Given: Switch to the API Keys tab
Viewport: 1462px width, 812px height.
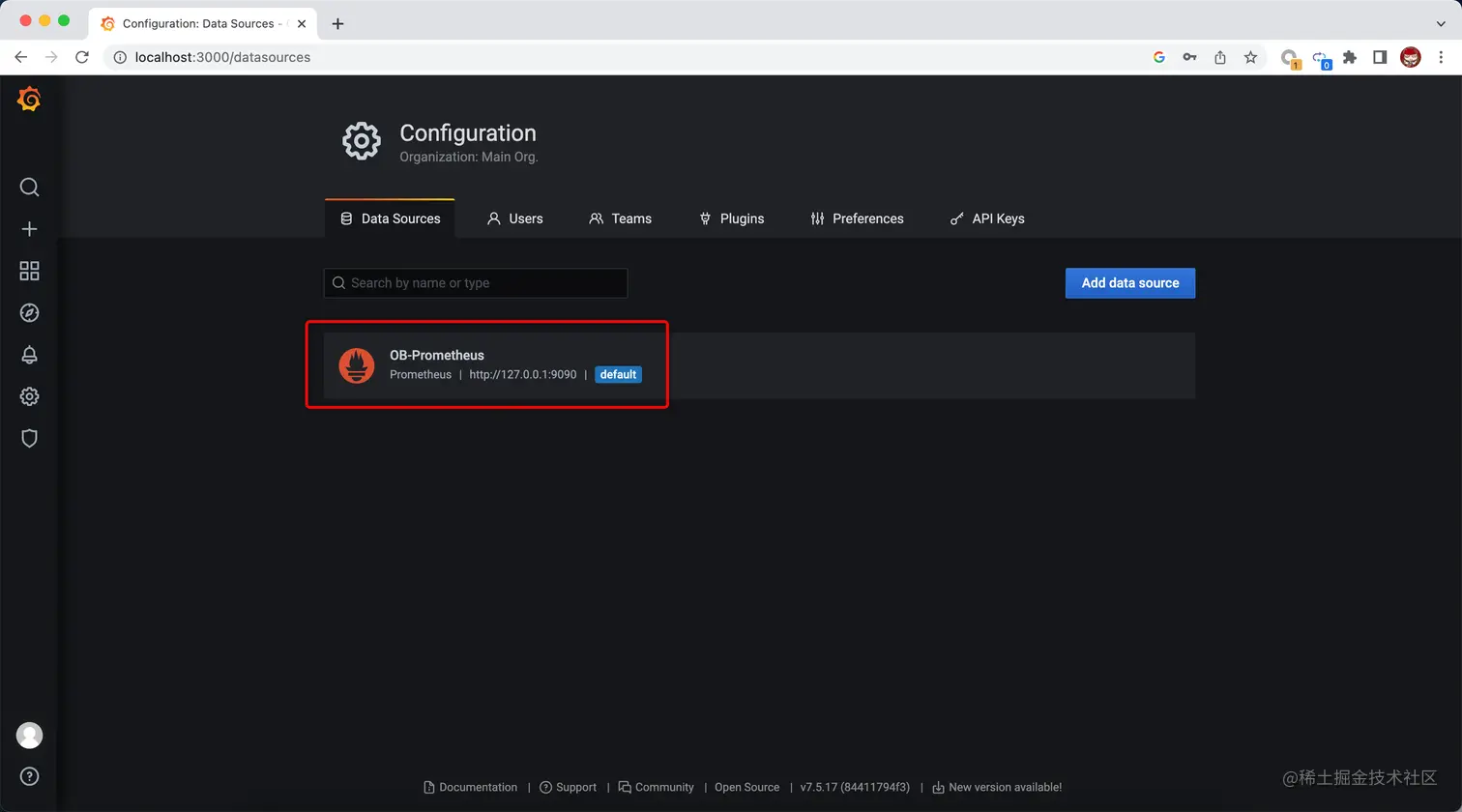Looking at the screenshot, I should pos(986,218).
